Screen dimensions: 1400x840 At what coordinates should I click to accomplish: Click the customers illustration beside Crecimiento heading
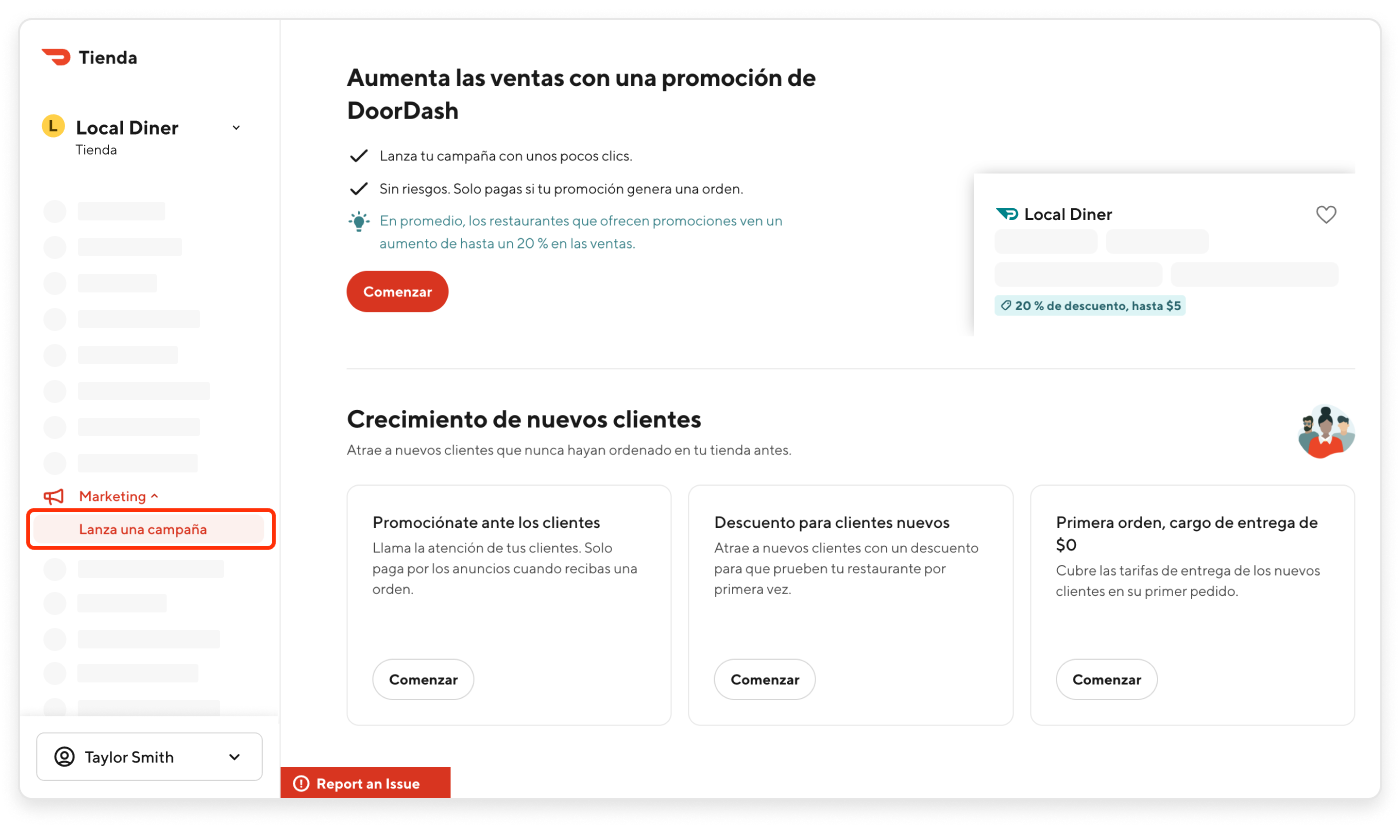tap(1326, 431)
